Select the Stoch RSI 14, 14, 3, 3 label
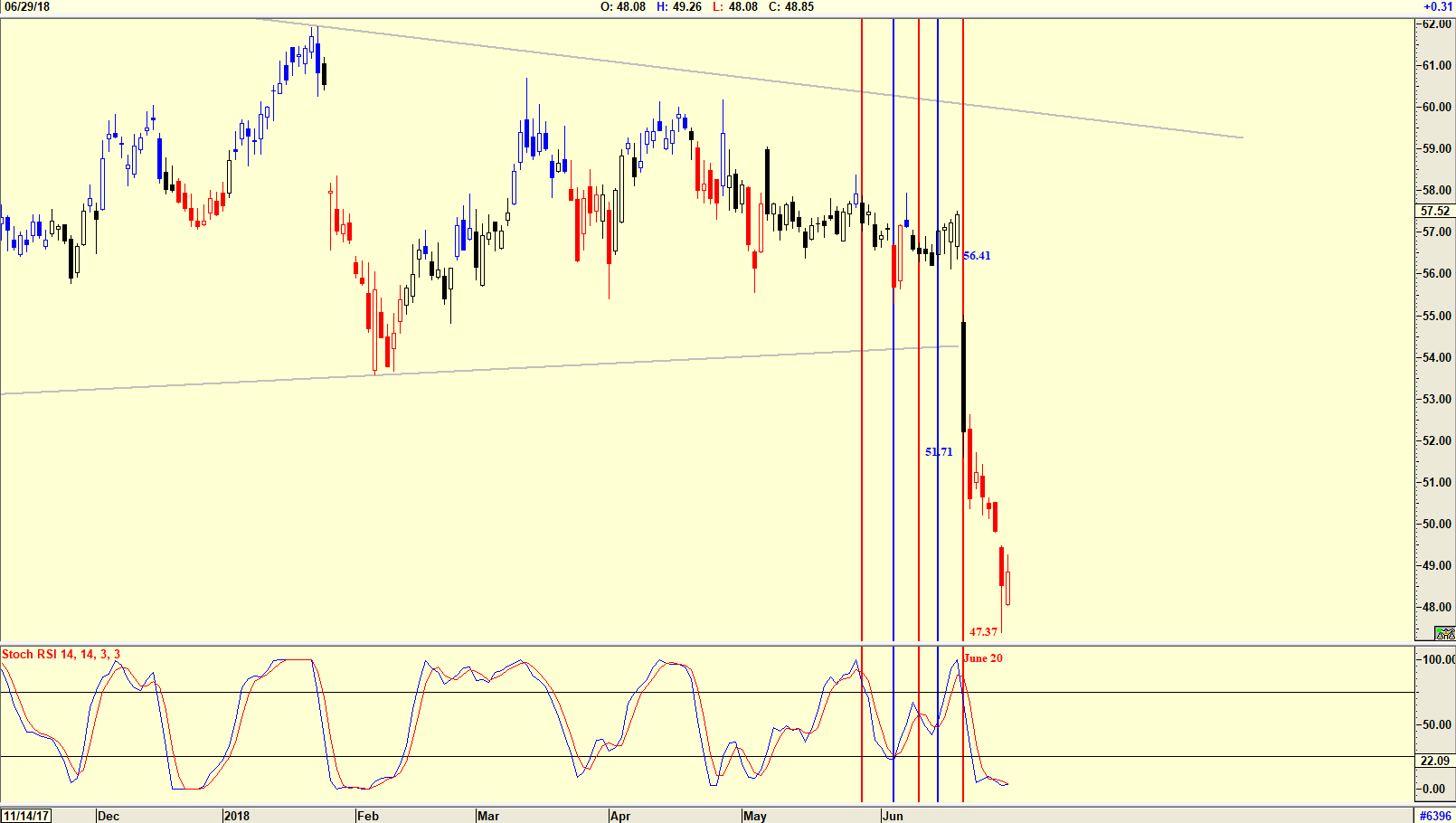Image resolution: width=1456 pixels, height=823 pixels. click(61, 654)
